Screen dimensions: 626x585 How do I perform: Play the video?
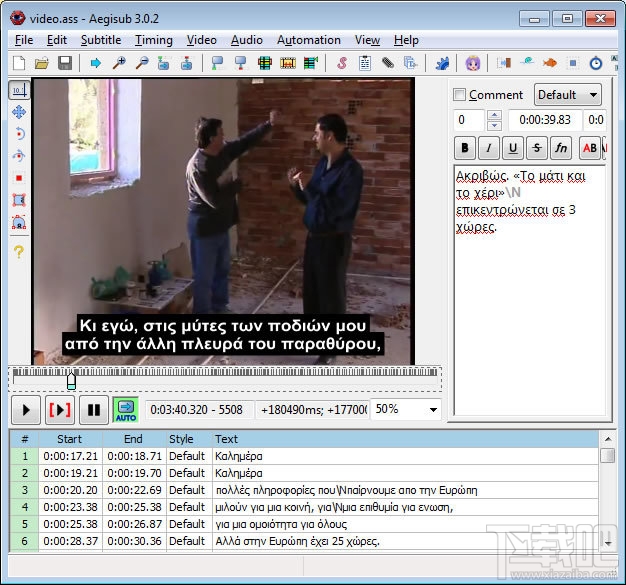[x=26, y=410]
